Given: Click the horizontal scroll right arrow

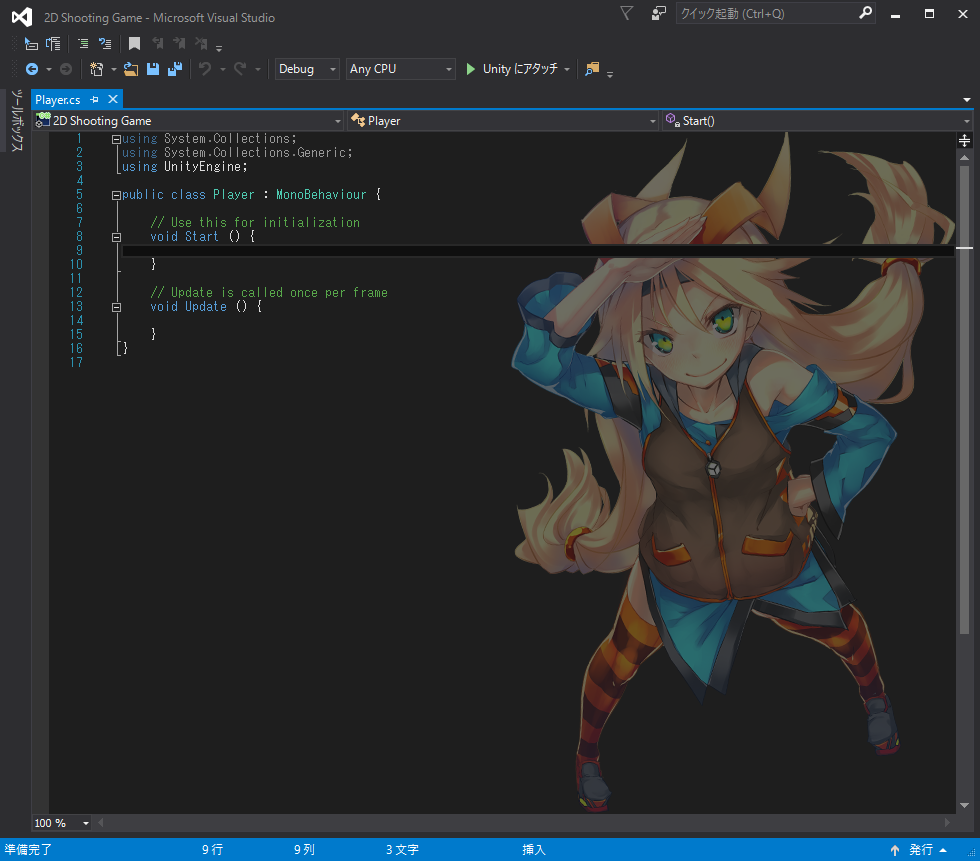Looking at the screenshot, I should (948, 823).
